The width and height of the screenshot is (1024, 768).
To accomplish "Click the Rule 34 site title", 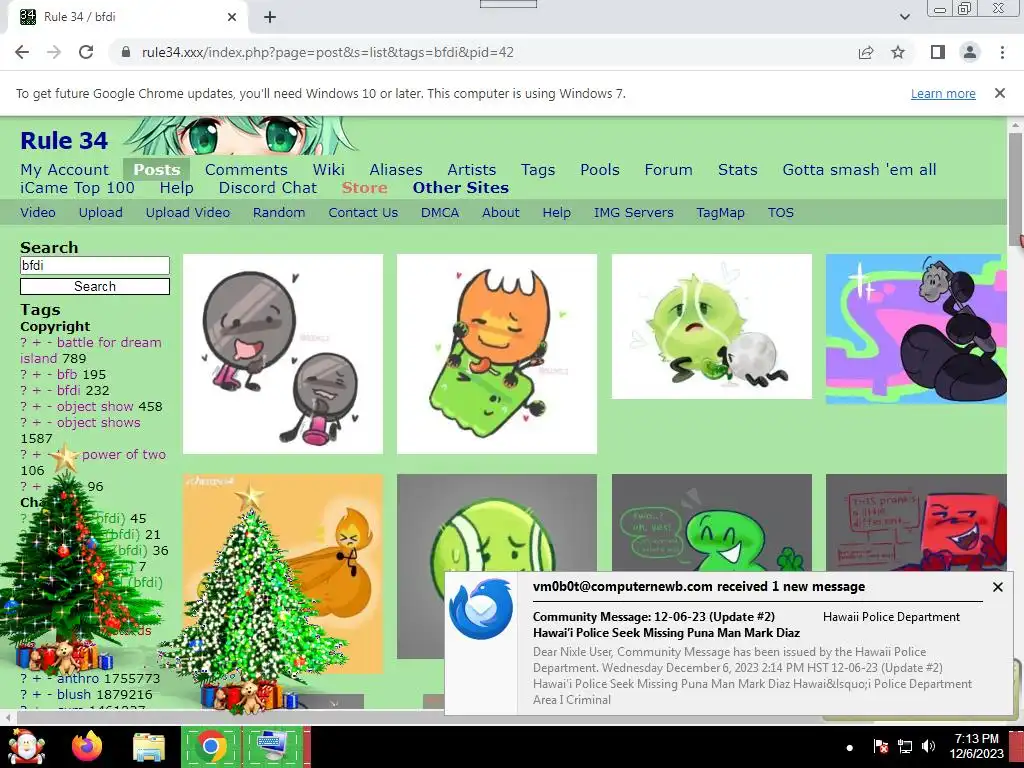I will pos(64,140).
